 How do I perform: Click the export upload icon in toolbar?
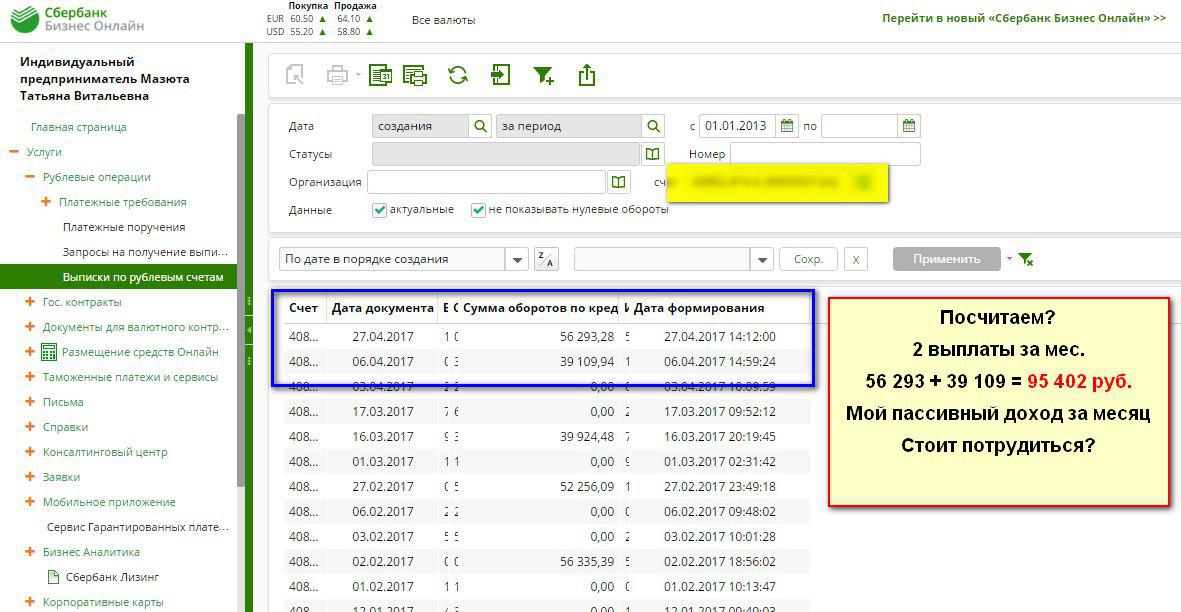[587, 75]
